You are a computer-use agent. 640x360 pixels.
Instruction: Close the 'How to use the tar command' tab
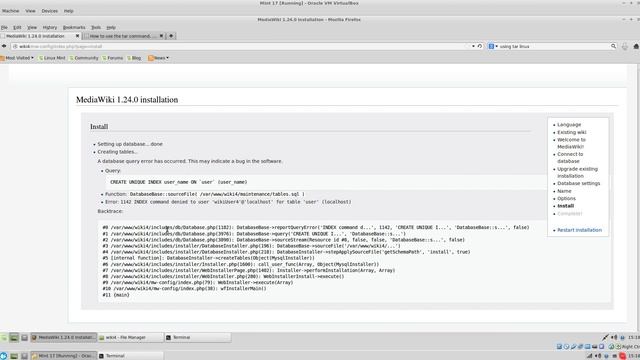tap(161, 36)
